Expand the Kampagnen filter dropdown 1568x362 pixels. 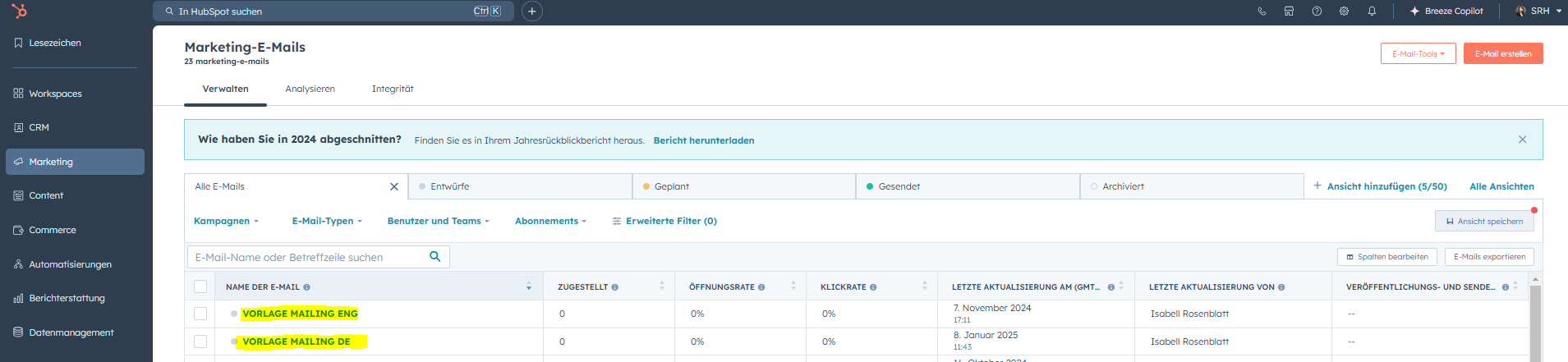pos(226,221)
